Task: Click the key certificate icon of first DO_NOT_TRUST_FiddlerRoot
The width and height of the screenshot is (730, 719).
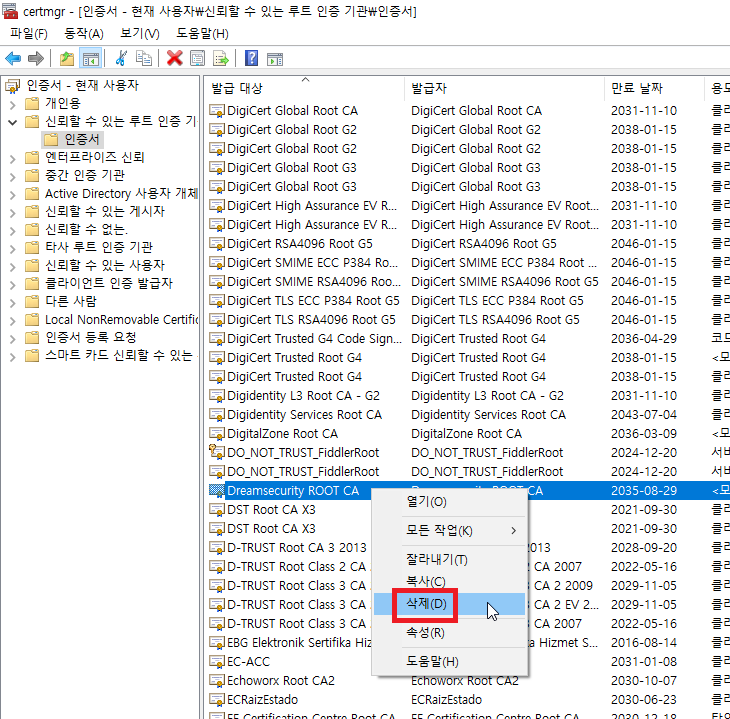Action: point(217,452)
